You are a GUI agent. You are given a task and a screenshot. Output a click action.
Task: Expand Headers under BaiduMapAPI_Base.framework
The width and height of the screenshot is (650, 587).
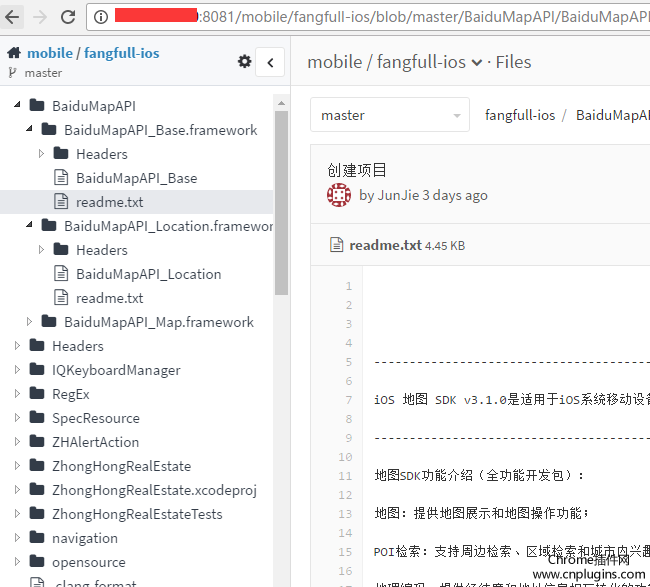41,154
